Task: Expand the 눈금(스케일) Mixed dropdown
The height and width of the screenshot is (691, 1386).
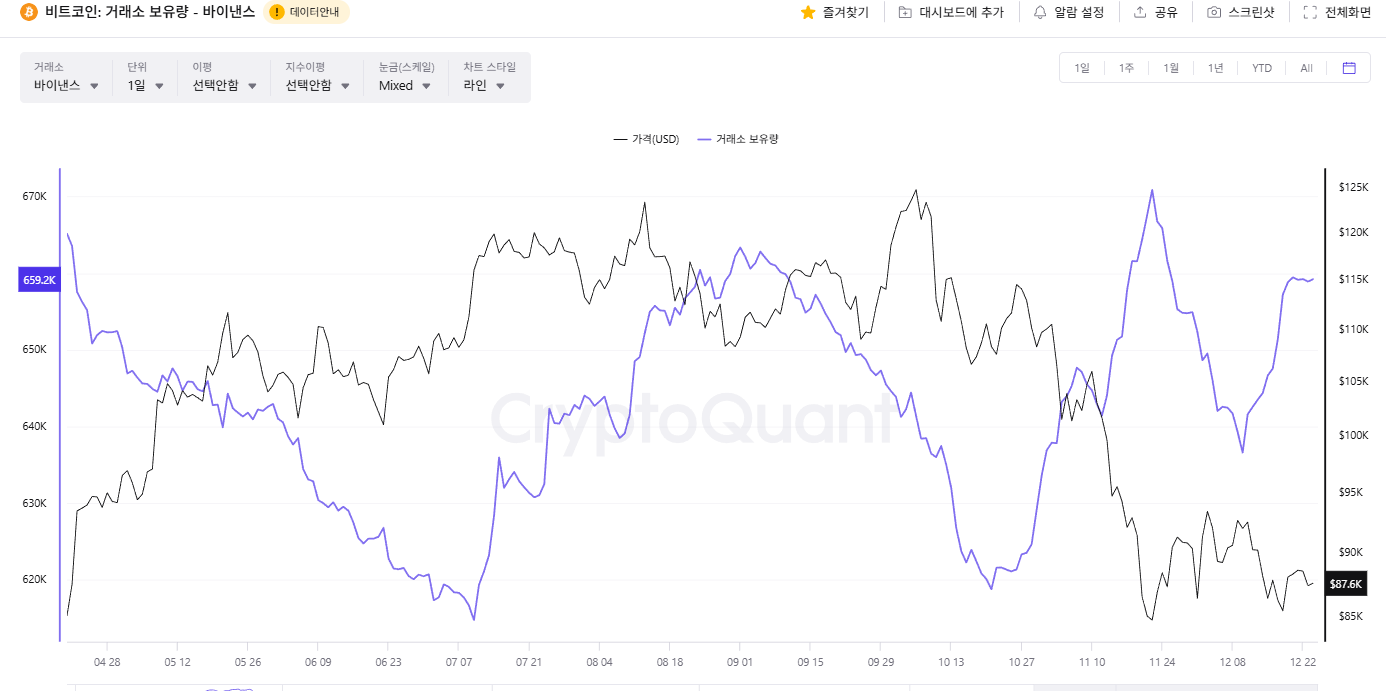Action: (405, 86)
